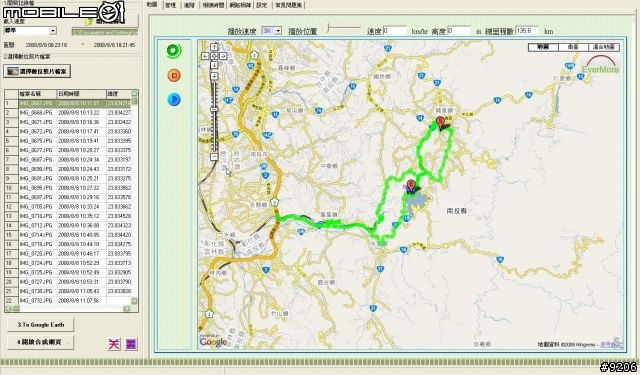Click the 播放位置 playback position slider
The width and height of the screenshot is (640, 375).
point(344,28)
